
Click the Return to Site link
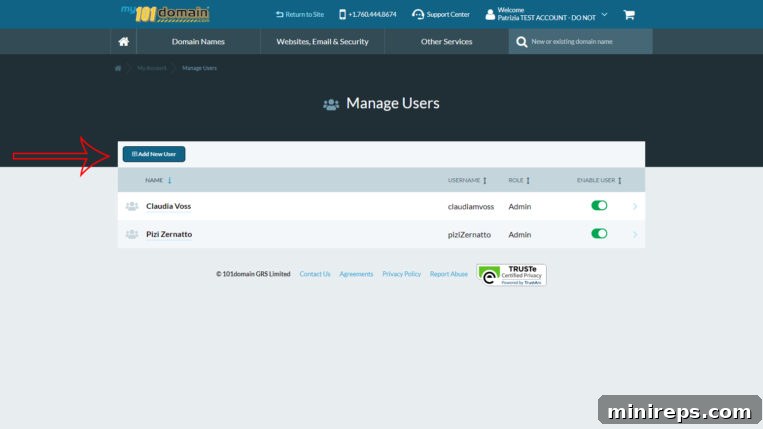[300, 15]
